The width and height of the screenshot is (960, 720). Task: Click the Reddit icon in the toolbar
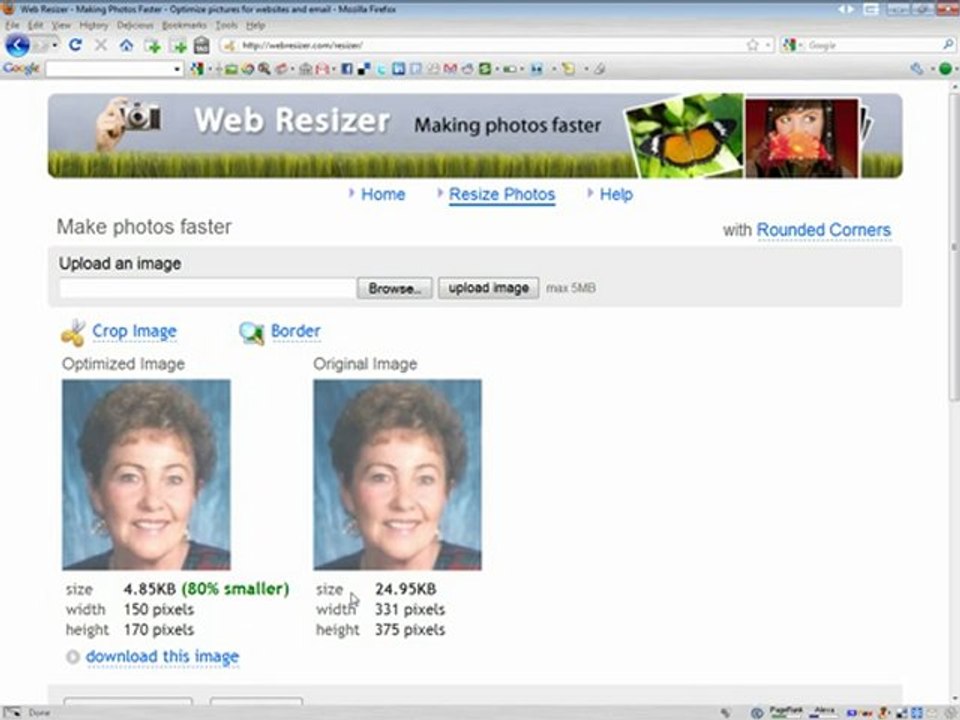click(468, 69)
